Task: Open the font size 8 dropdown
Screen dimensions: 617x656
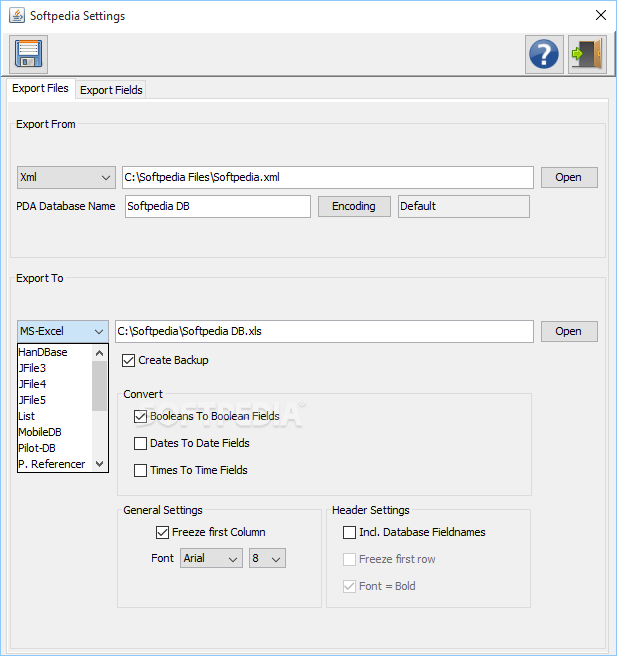Action: click(x=267, y=558)
